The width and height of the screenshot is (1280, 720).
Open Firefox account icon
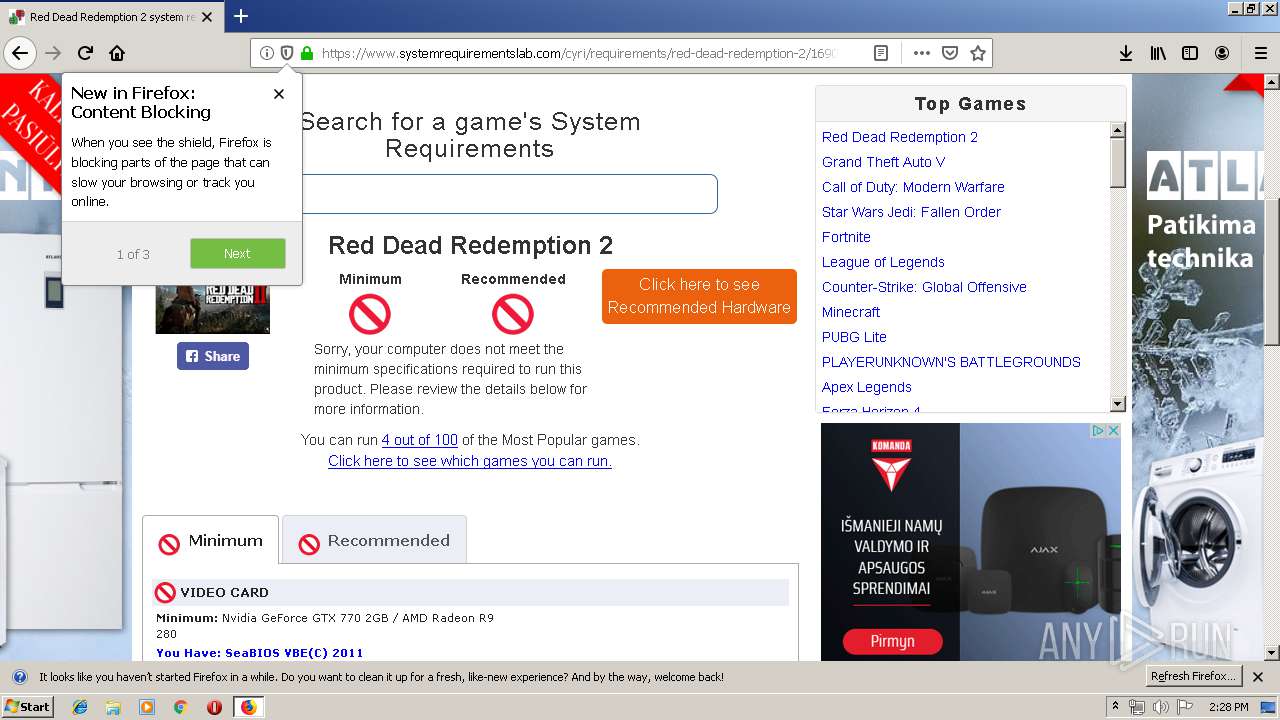point(1222,53)
